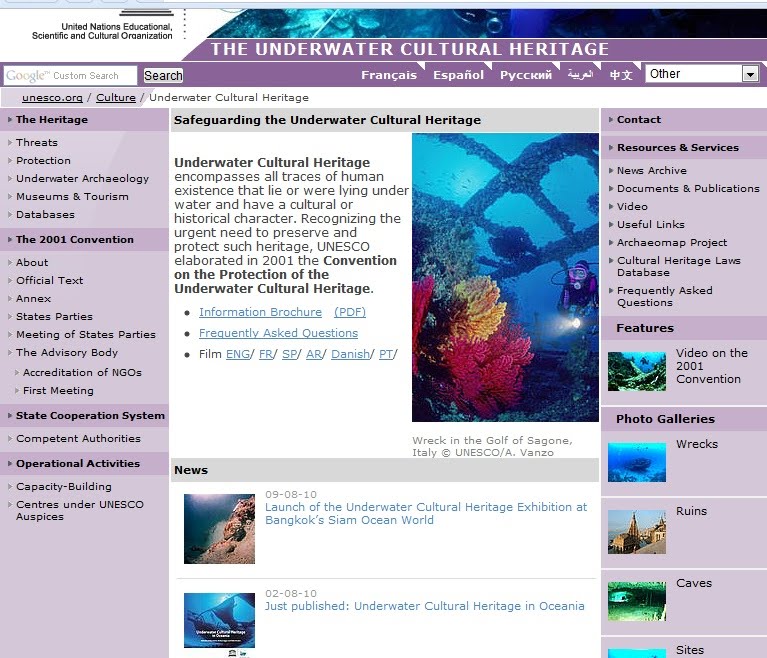The image size is (767, 658).
Task: Switch to the Chinese 中文 version
Action: click(x=621, y=75)
